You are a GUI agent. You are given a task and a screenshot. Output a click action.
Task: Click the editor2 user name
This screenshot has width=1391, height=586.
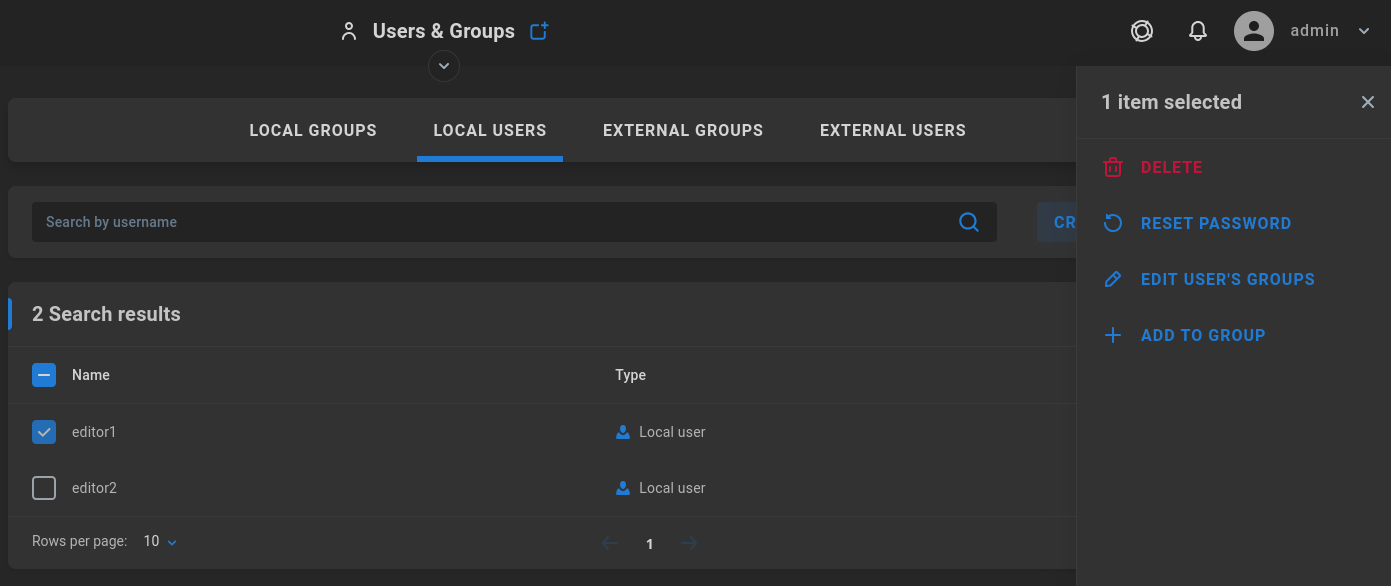point(94,488)
